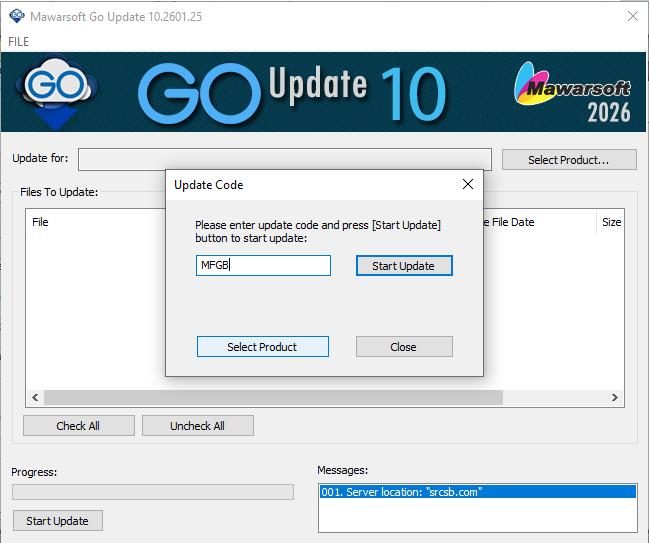649x543 pixels.
Task: Close the Update Code dialog with X
Action: click(467, 185)
